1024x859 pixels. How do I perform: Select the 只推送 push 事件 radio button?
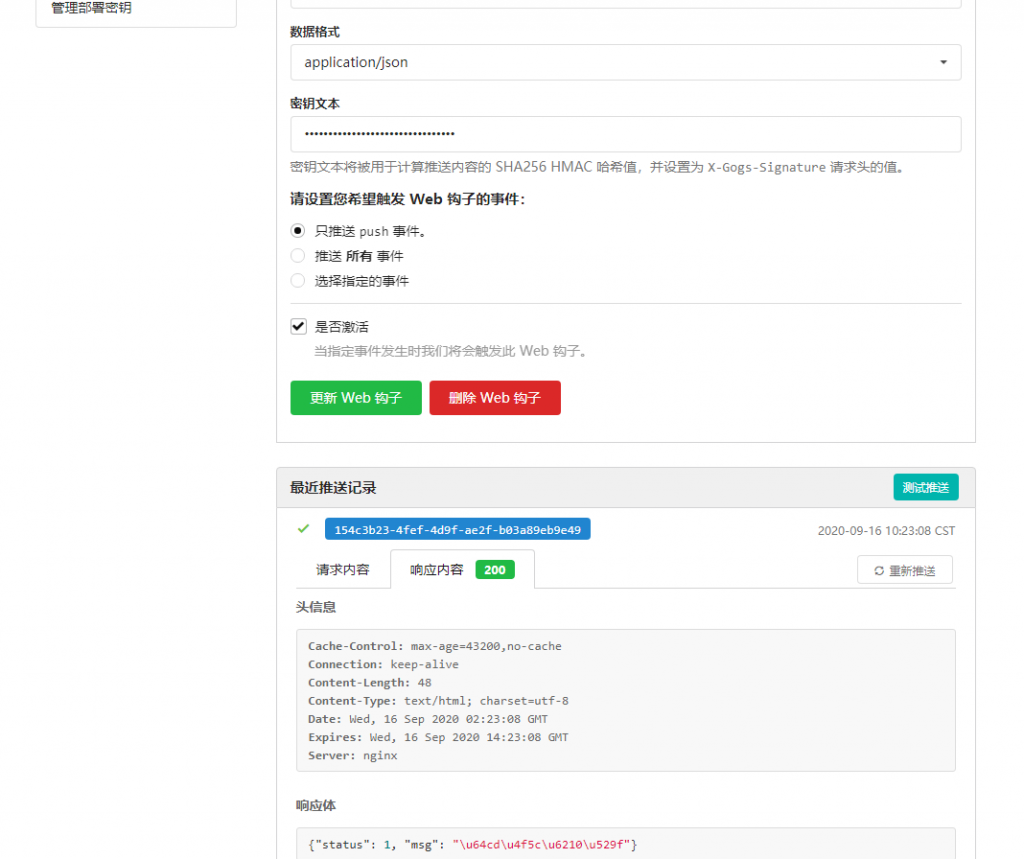pyautogui.click(x=297, y=230)
